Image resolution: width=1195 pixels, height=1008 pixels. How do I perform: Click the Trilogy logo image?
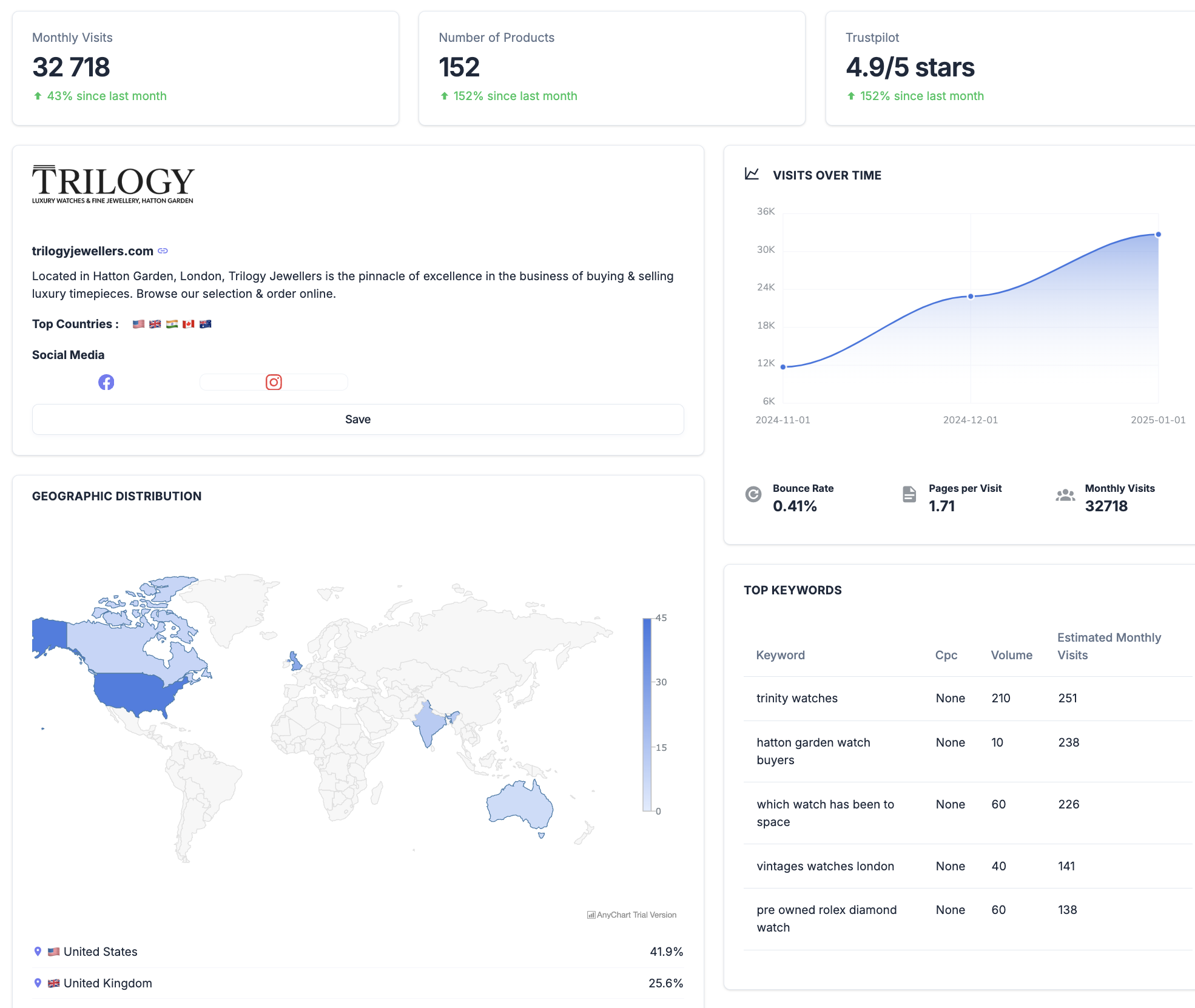(113, 184)
